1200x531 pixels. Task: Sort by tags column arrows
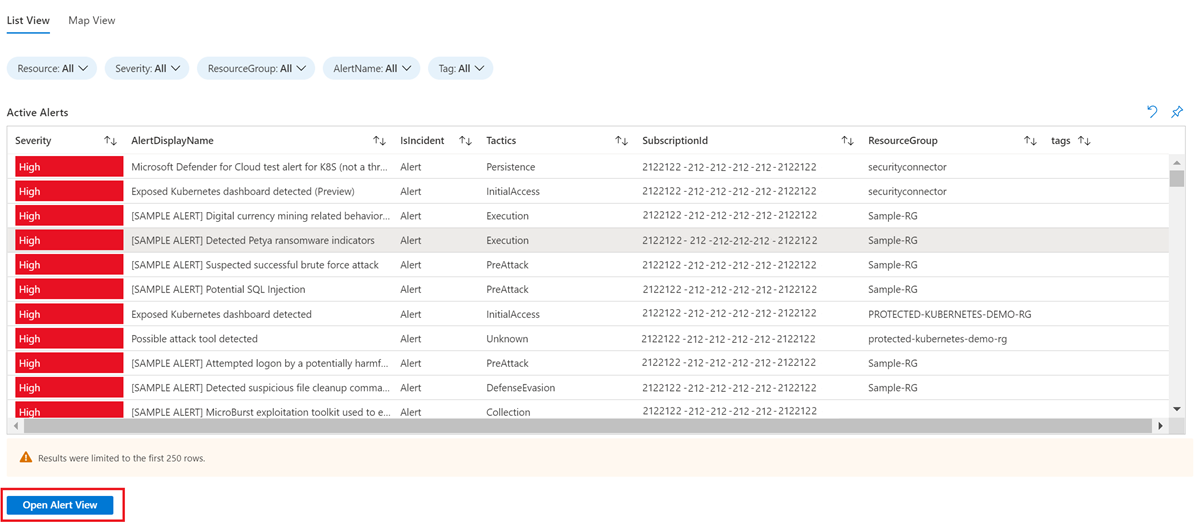tap(1084, 141)
